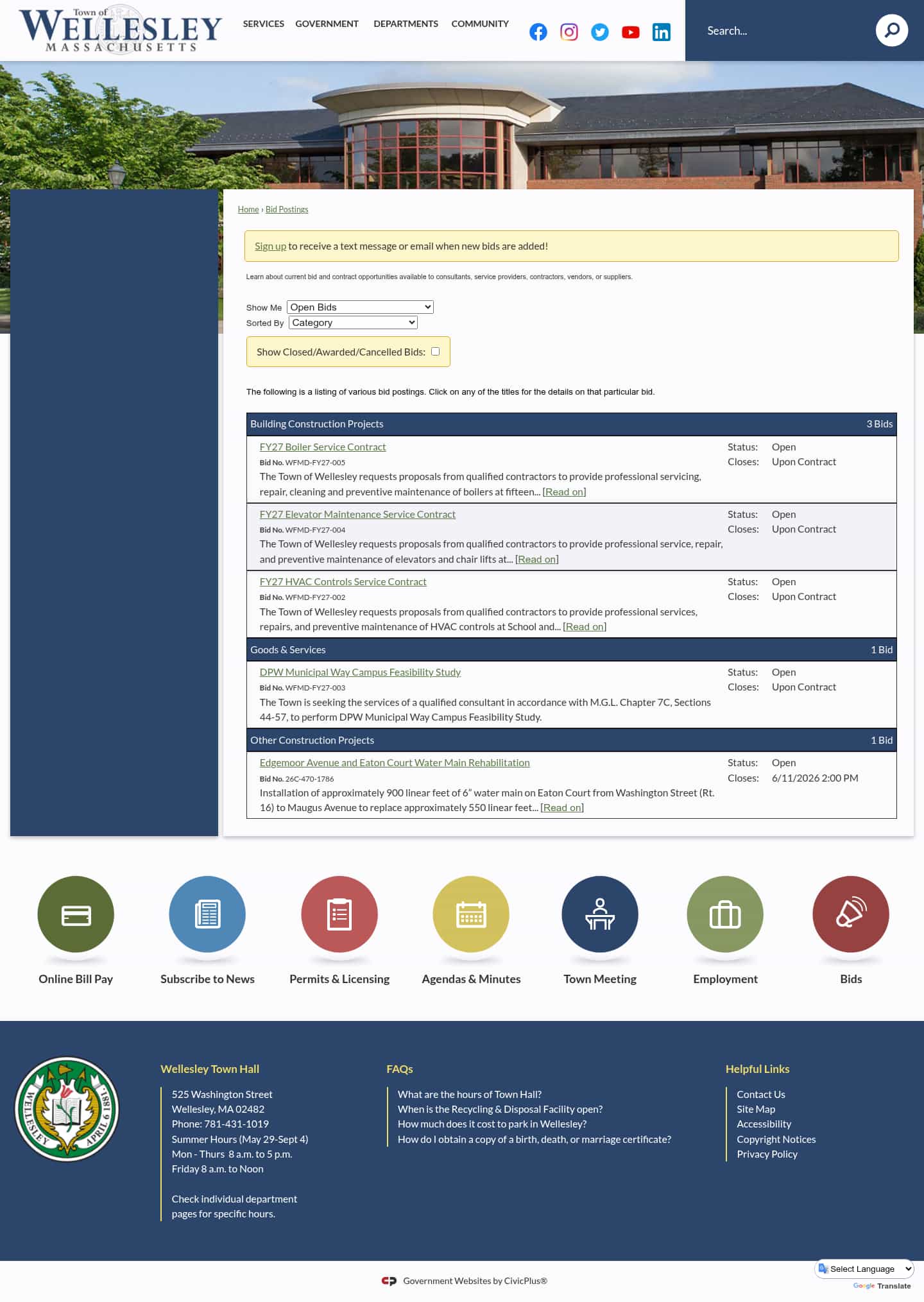924x1302 pixels.
Task: Click into the Search input field
Action: coord(783,31)
